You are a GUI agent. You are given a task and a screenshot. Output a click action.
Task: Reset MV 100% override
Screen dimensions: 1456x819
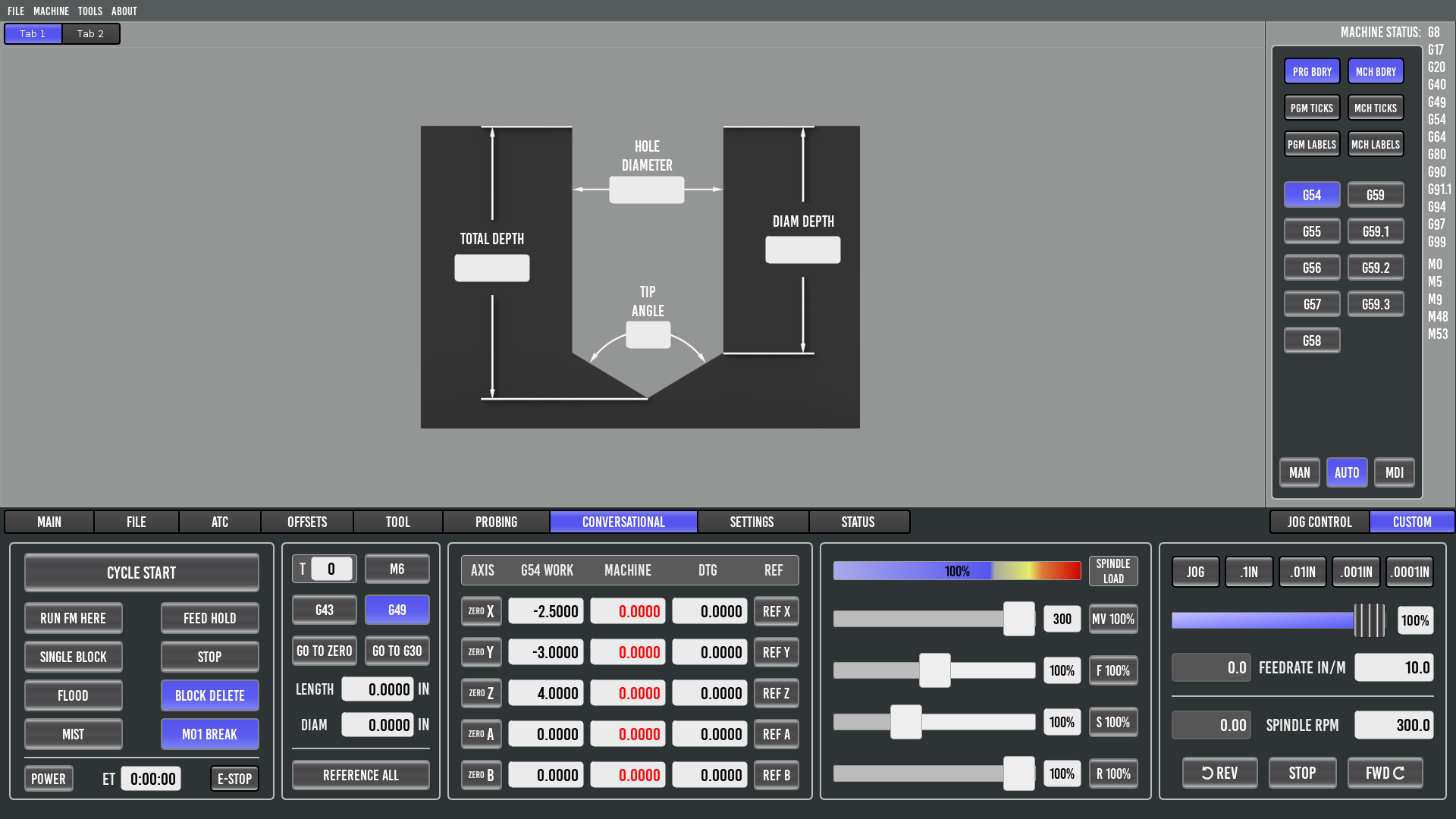coord(1113,619)
